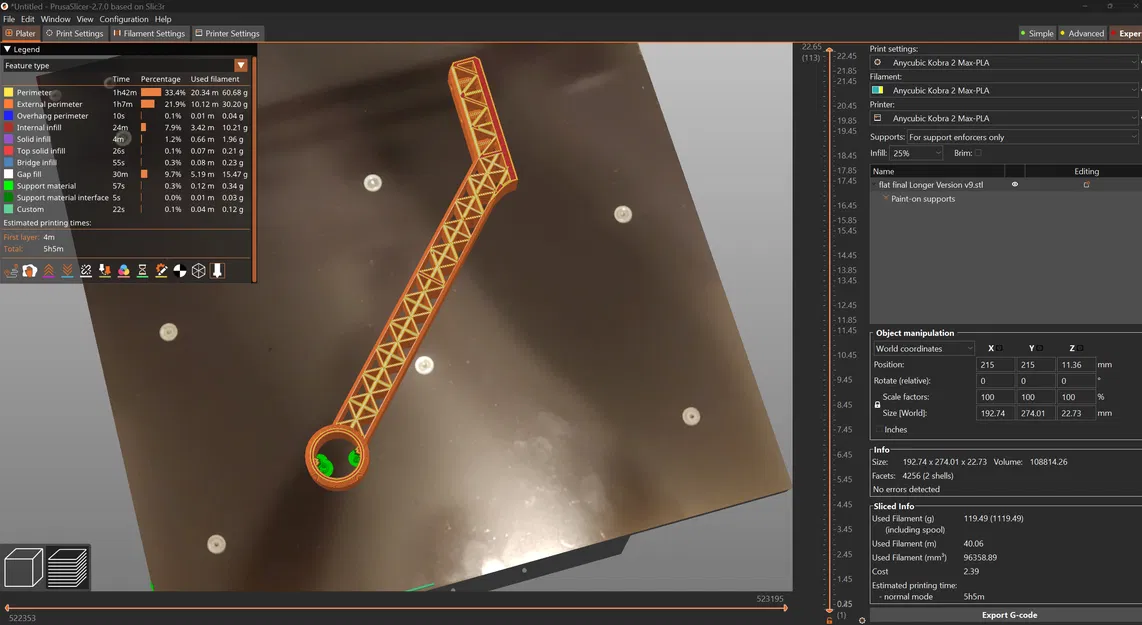Expand the Infill 25% combo box
Viewport: 1142px width, 625px height.
pos(916,153)
